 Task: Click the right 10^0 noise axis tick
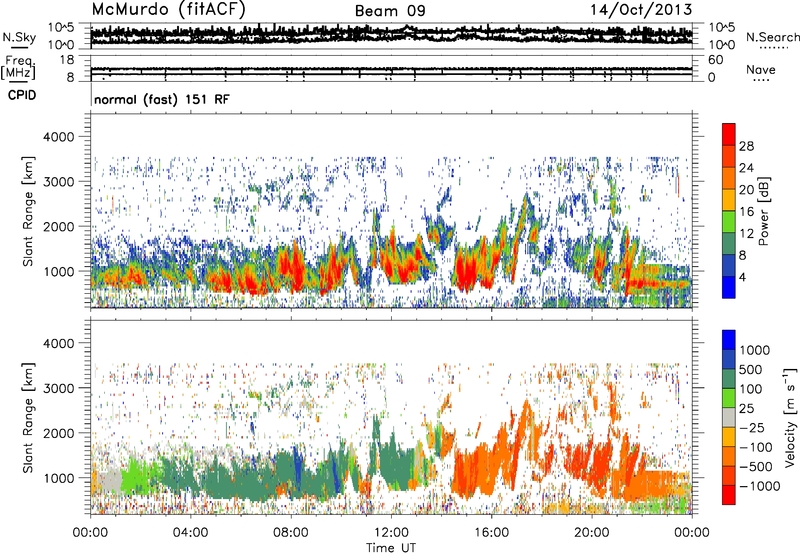click(x=722, y=45)
